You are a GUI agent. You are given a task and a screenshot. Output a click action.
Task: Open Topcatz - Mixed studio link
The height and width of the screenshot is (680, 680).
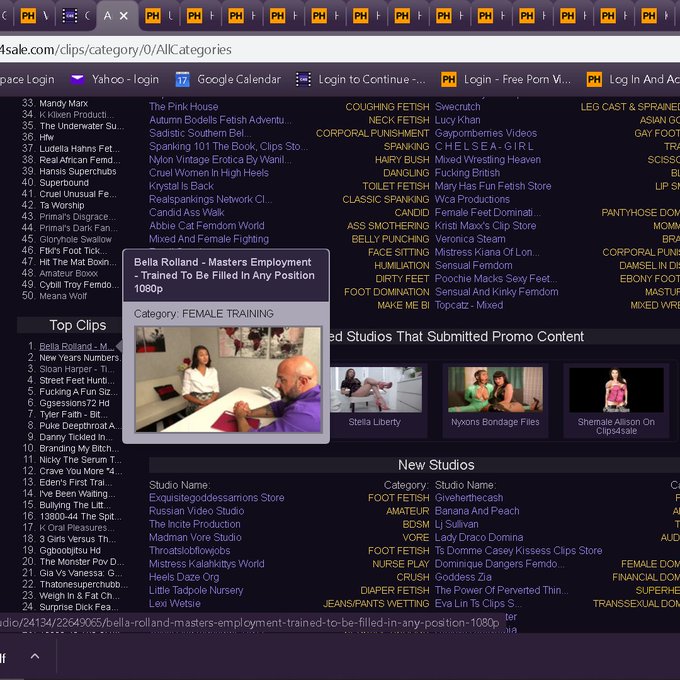(x=469, y=305)
